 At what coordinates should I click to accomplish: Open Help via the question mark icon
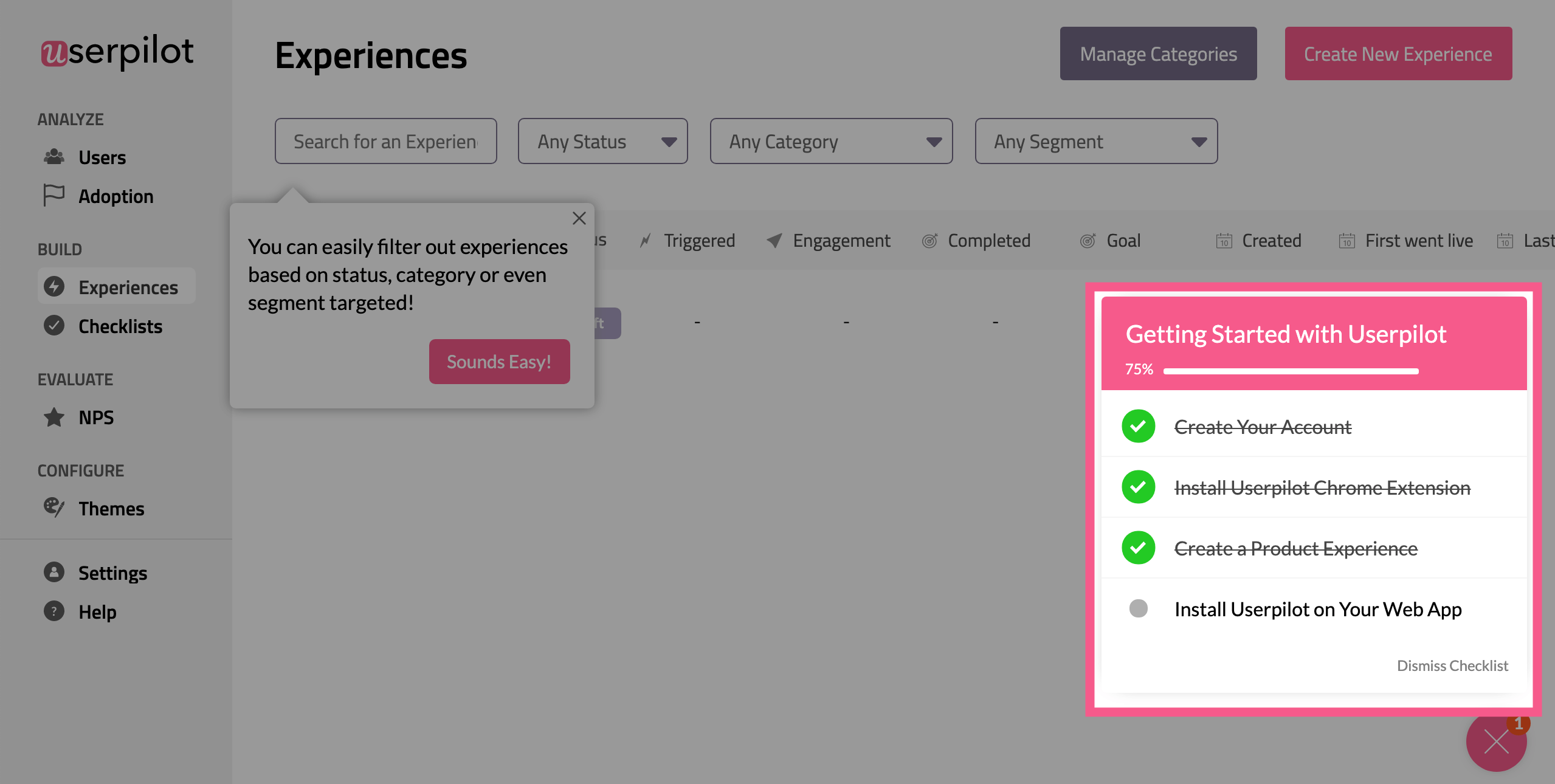point(54,611)
